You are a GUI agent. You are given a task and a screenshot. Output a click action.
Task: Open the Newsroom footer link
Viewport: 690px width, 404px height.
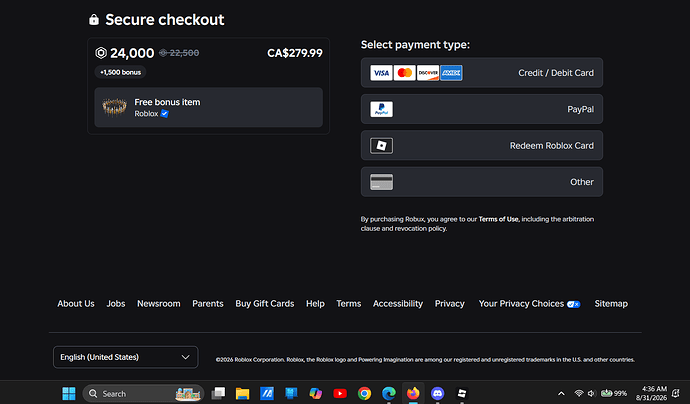(x=158, y=304)
